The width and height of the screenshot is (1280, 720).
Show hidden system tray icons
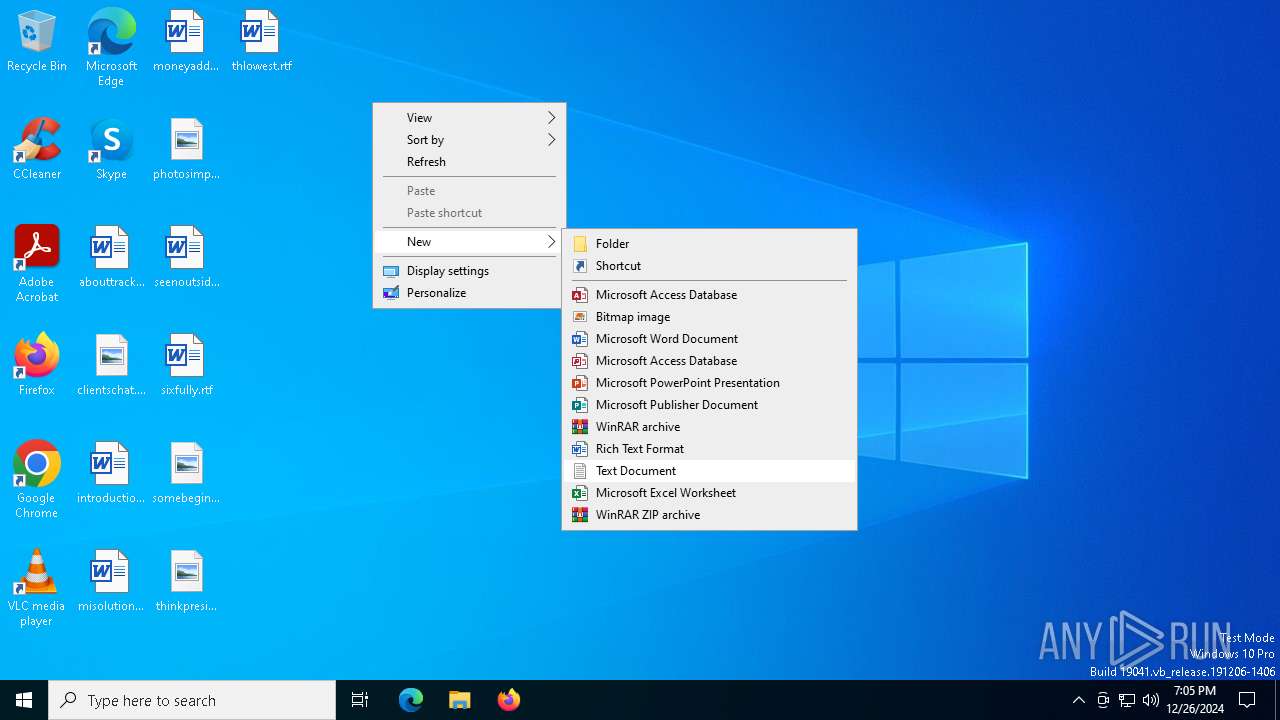click(1078, 700)
